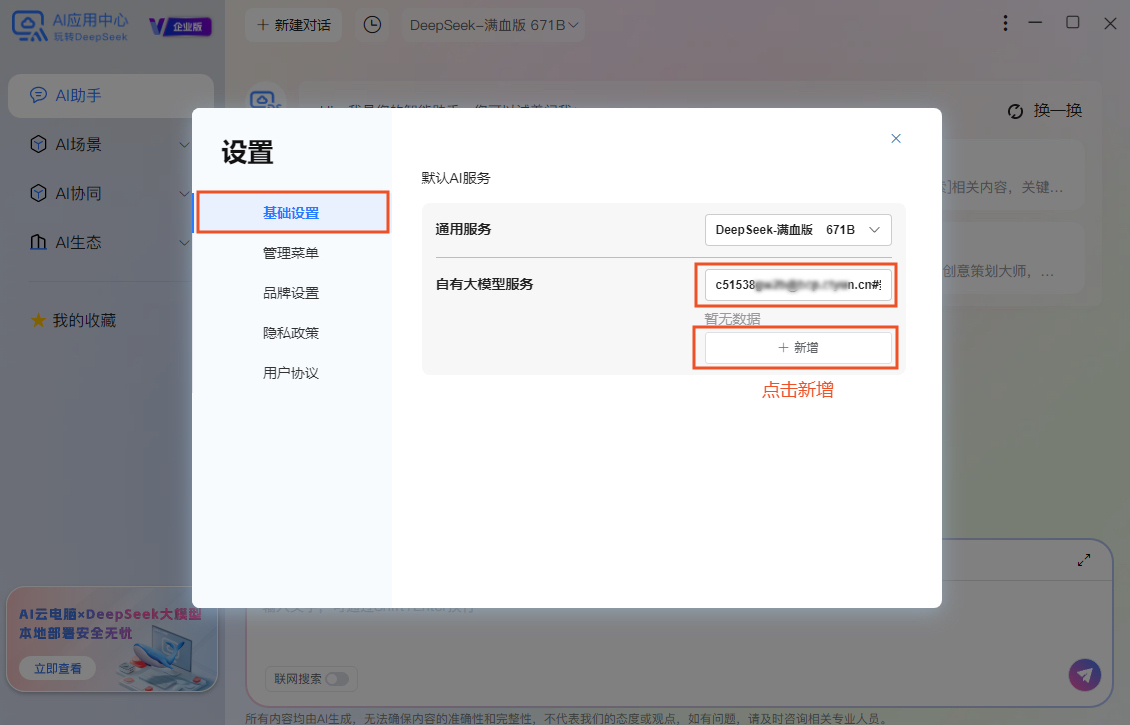Click the 新增 button
The height and width of the screenshot is (725, 1130).
[798, 347]
